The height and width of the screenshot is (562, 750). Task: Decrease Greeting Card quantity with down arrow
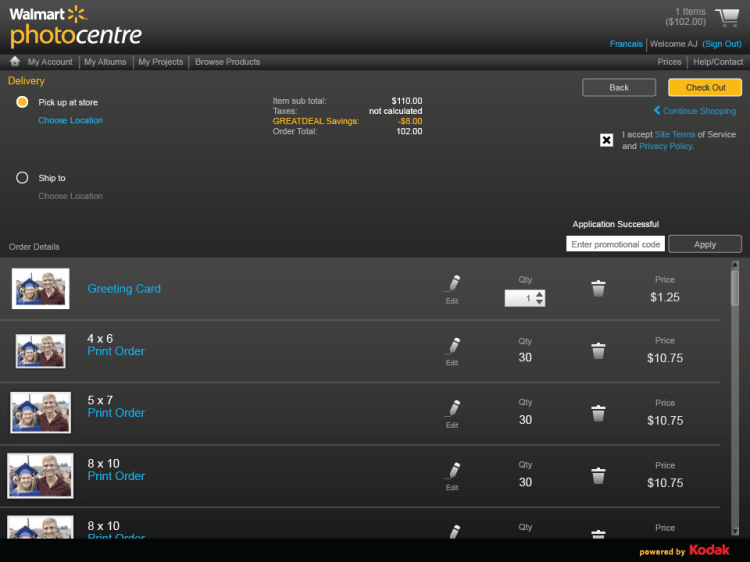[x=540, y=302]
